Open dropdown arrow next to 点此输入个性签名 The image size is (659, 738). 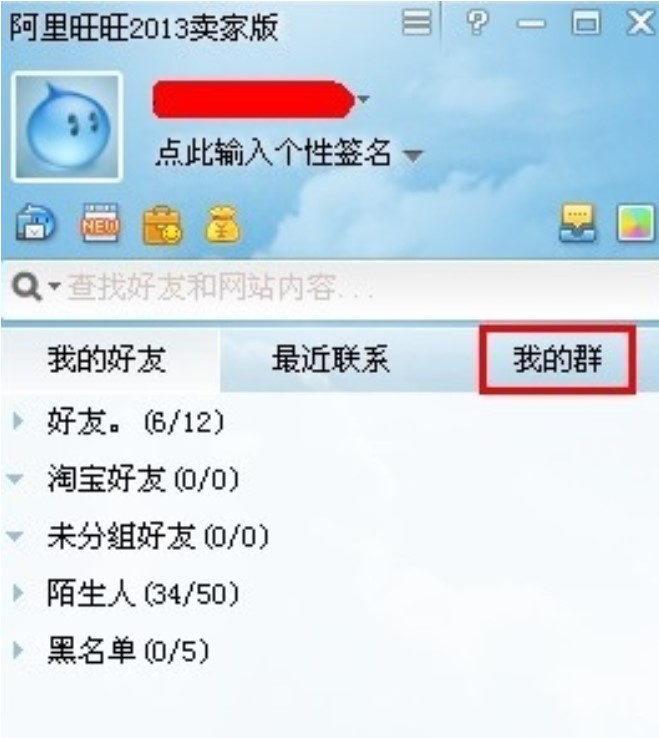(413, 155)
